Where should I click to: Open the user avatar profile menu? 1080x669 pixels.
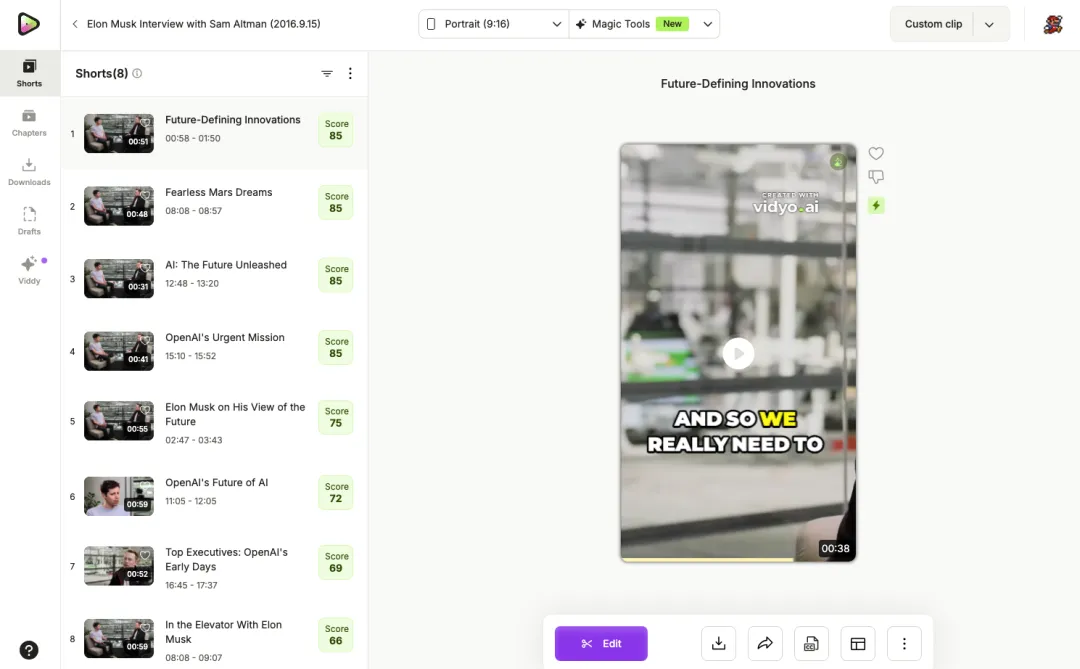tap(1052, 24)
